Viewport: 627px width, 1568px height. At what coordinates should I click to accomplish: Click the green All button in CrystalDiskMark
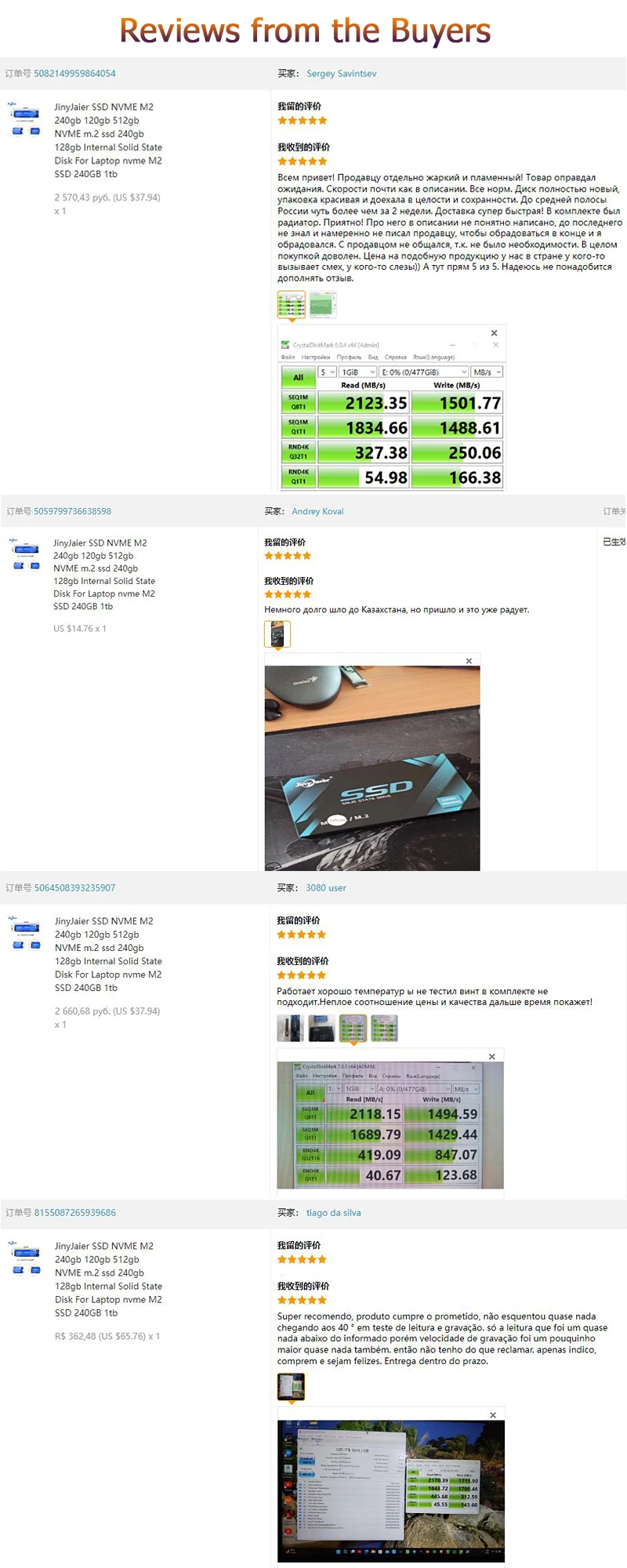298,377
